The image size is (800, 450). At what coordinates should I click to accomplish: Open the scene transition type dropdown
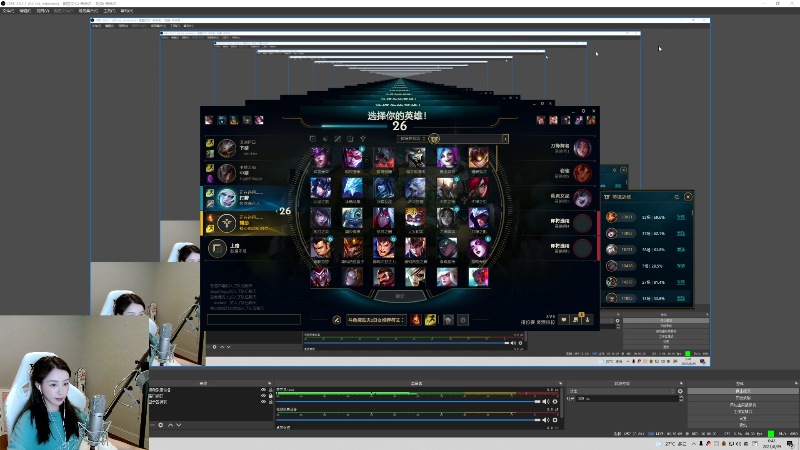621,391
